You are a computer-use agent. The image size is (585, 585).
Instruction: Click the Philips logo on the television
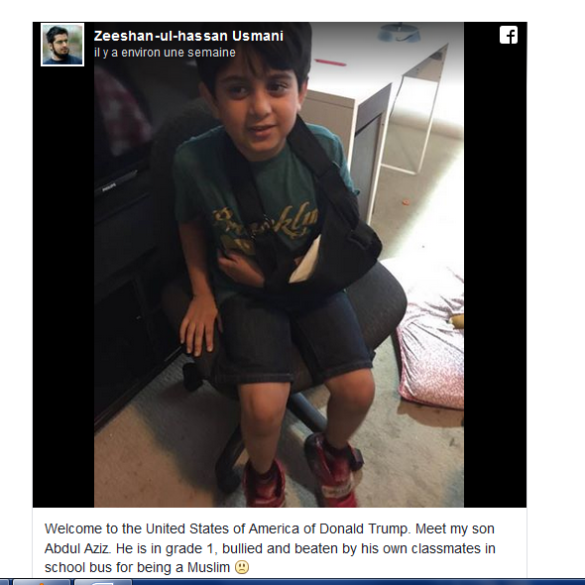pos(109,186)
